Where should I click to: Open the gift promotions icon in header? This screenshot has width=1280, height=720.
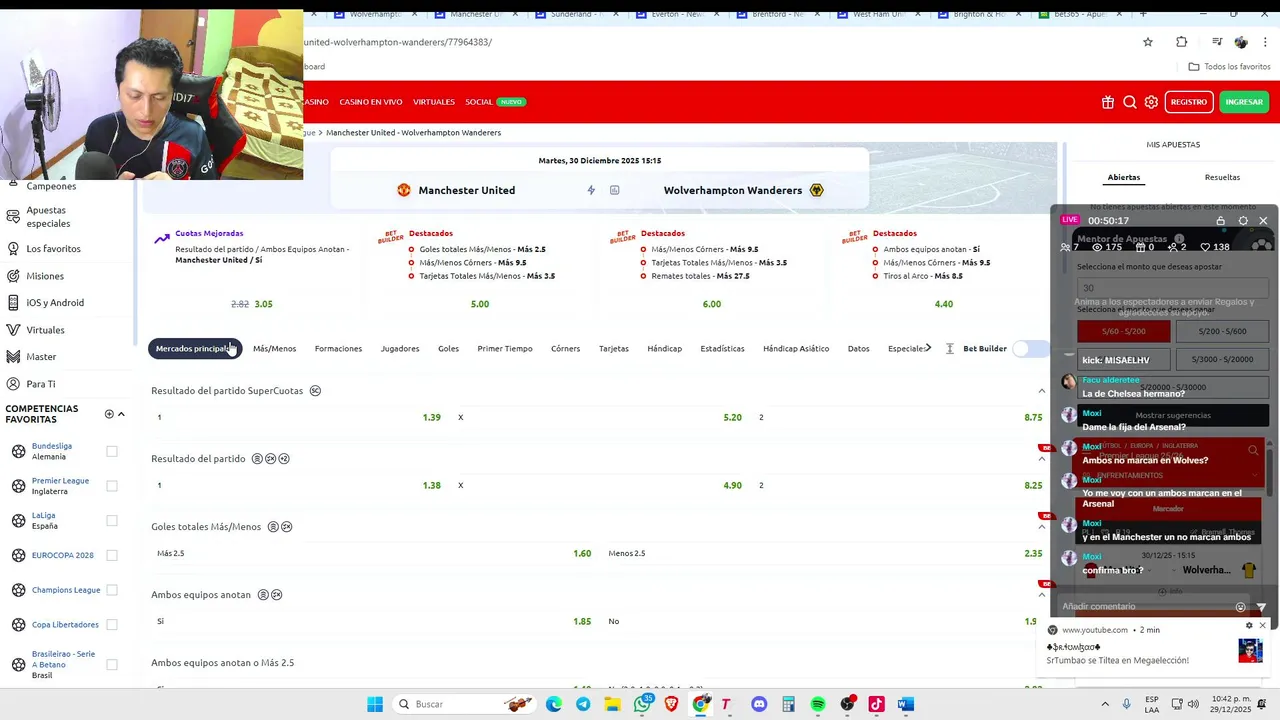1108,102
